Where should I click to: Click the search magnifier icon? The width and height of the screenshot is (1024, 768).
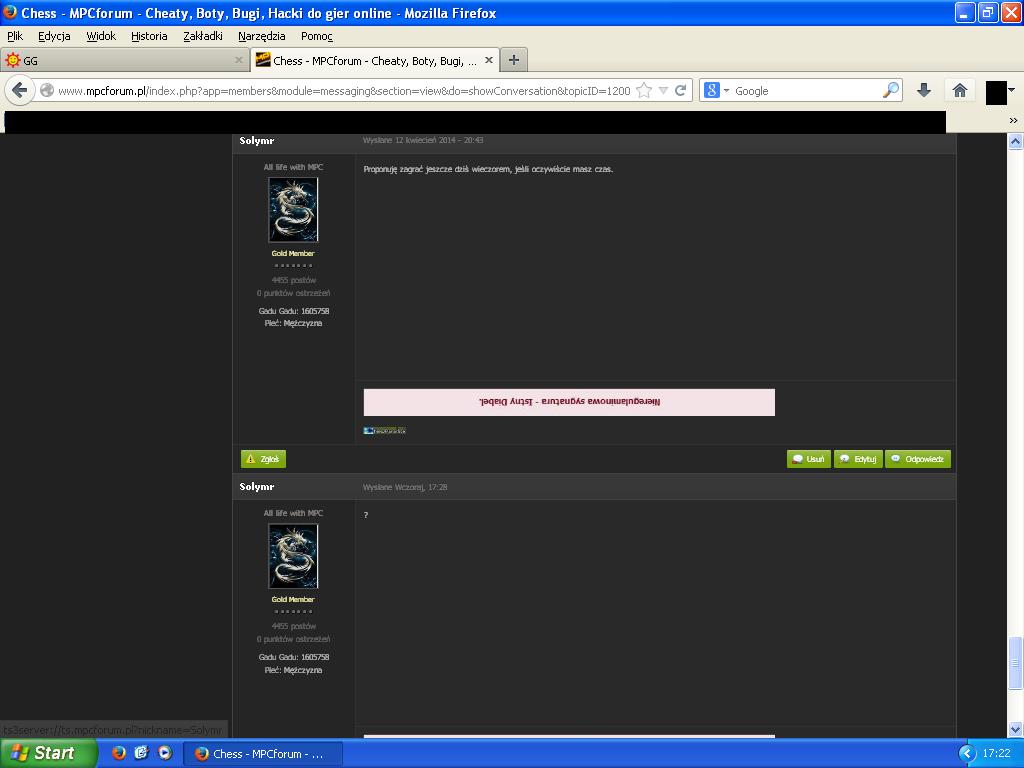[x=891, y=90]
